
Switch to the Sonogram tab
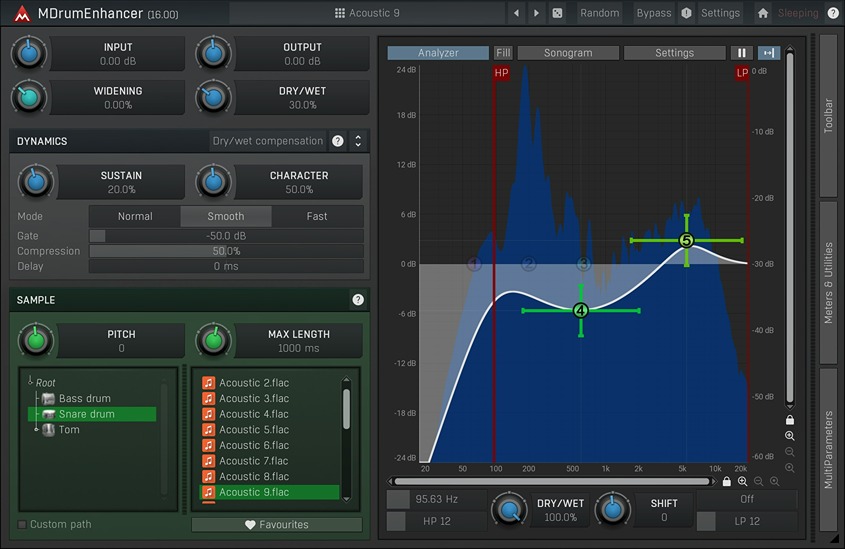pyautogui.click(x=567, y=53)
